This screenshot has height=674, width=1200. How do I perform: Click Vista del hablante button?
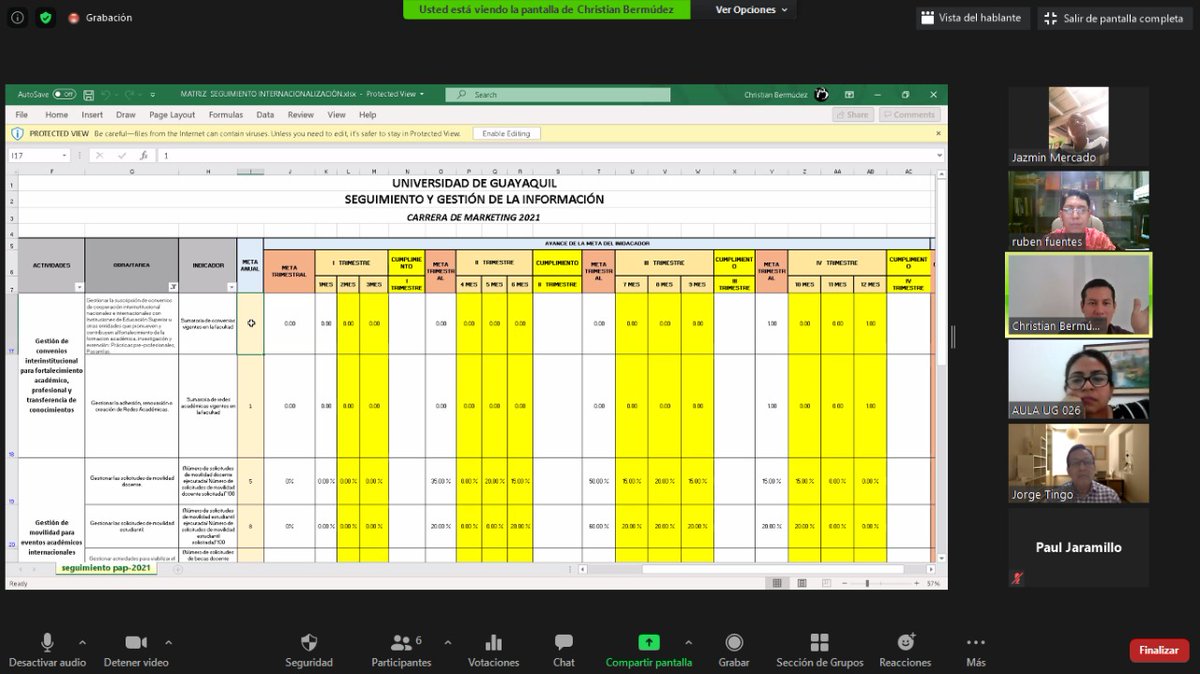pos(973,18)
